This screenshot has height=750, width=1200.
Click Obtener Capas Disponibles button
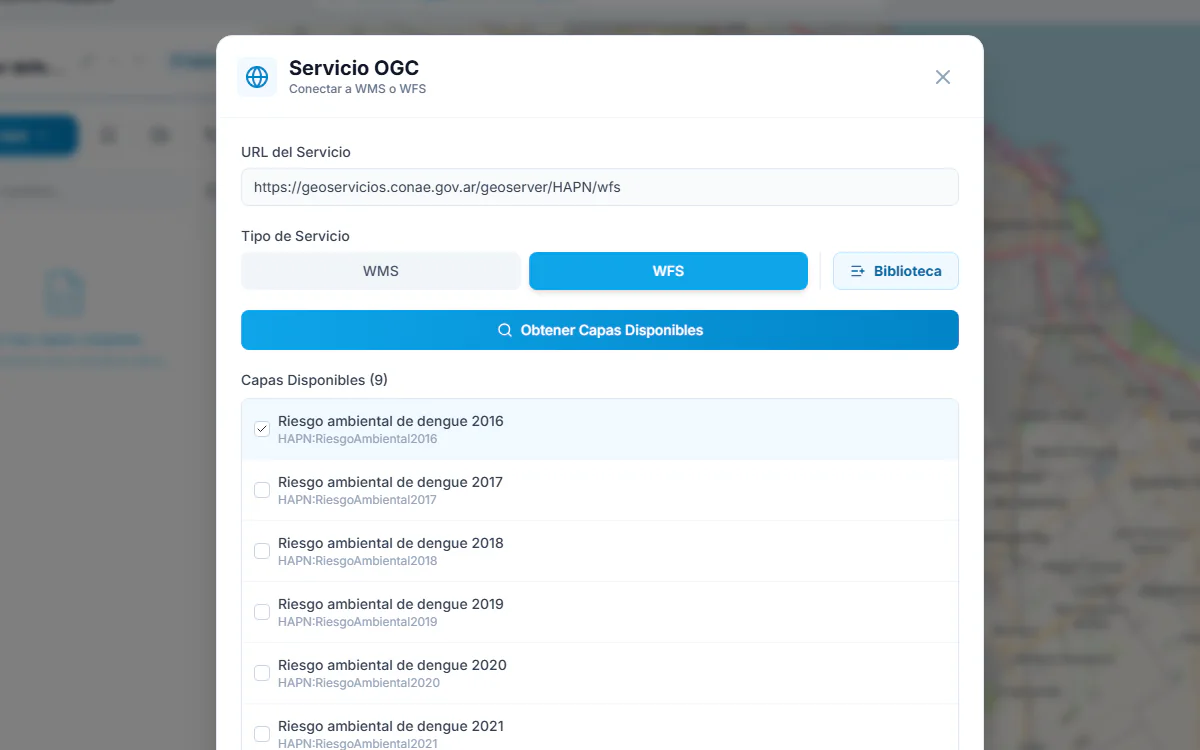[x=600, y=330]
